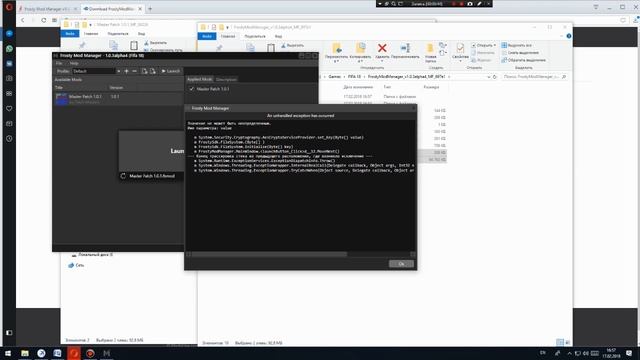Image resolution: width=640 pixels, height=360 pixels.
Task: Open the Home tab in right Explorer window
Action: (228, 36)
